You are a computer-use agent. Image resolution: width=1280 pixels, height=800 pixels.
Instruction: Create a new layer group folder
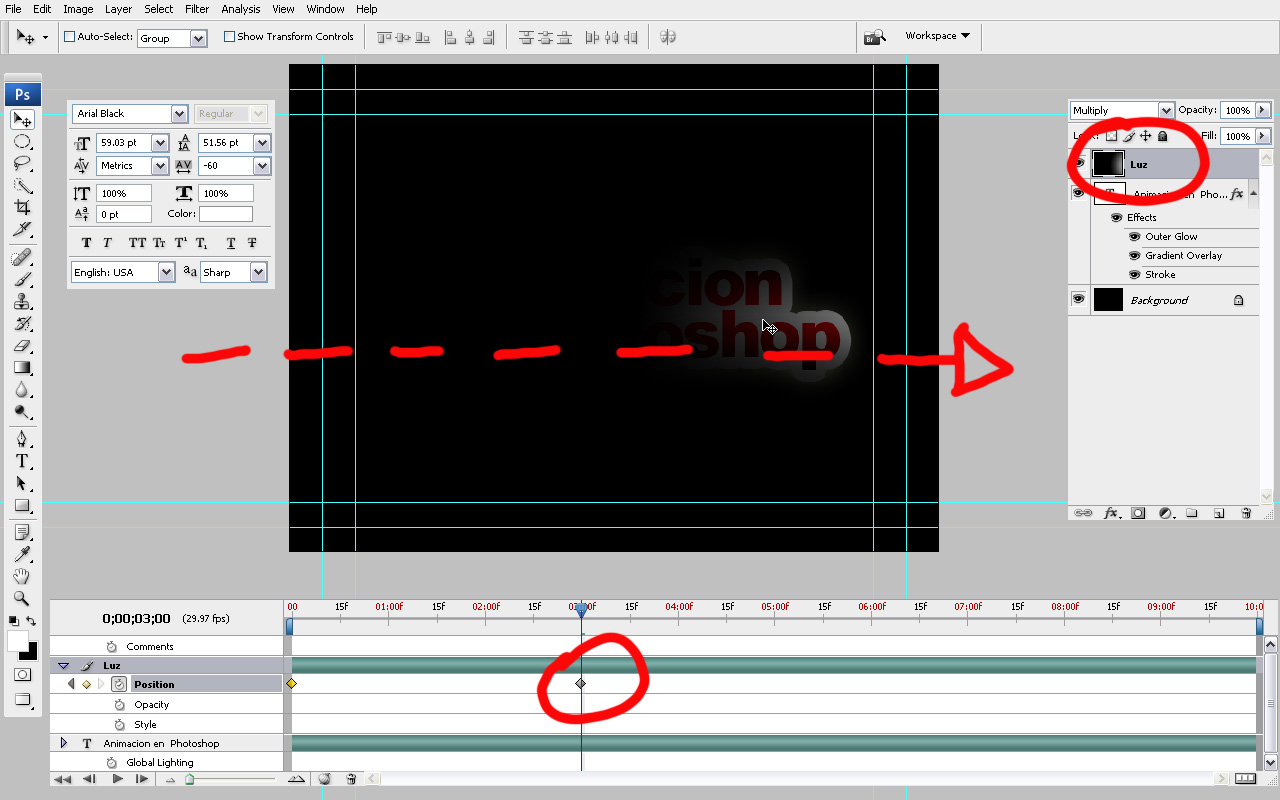(x=1192, y=513)
